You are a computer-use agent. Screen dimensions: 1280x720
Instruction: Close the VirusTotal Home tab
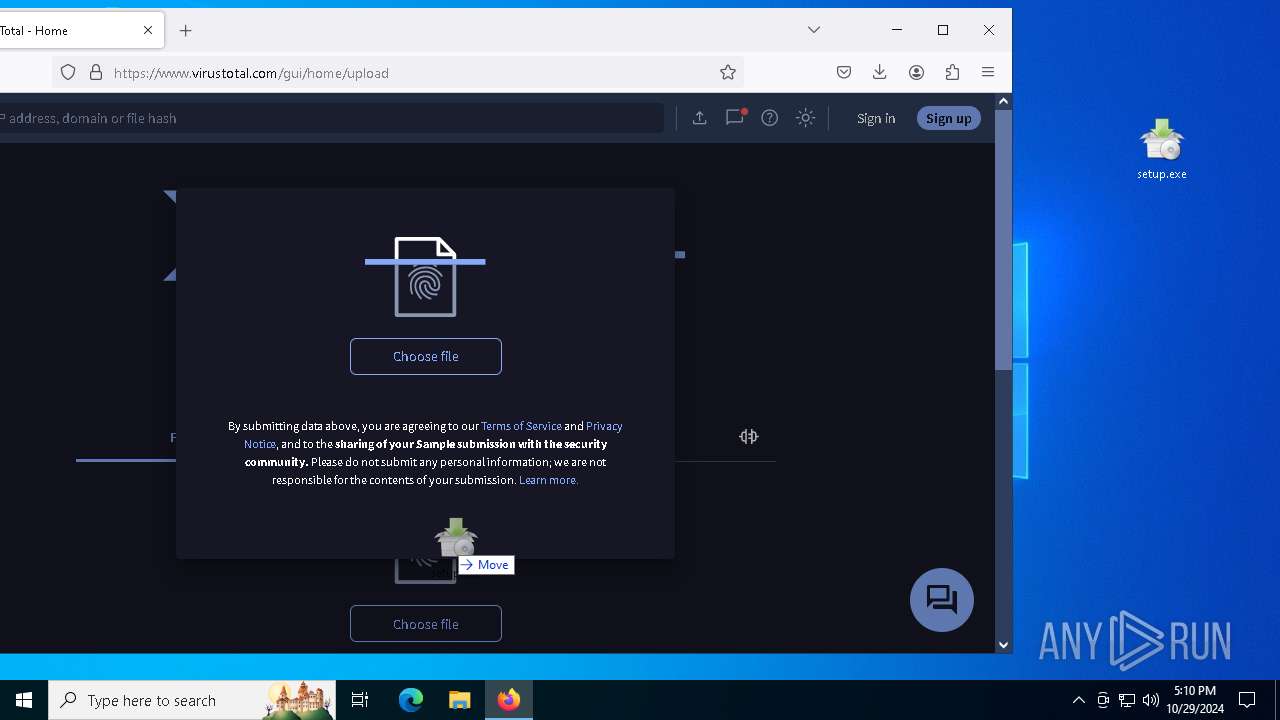tap(148, 30)
